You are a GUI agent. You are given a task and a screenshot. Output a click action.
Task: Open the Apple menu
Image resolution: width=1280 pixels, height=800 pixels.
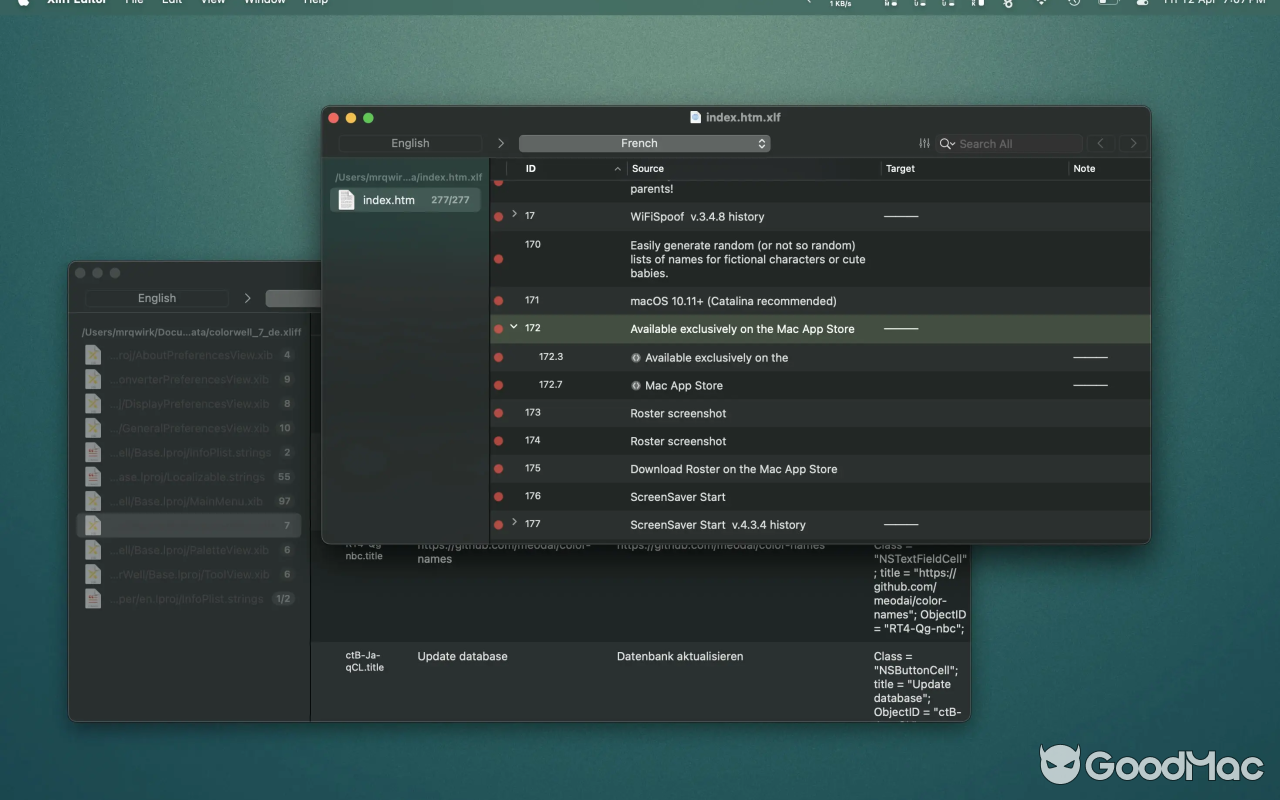pyautogui.click(x=22, y=3)
